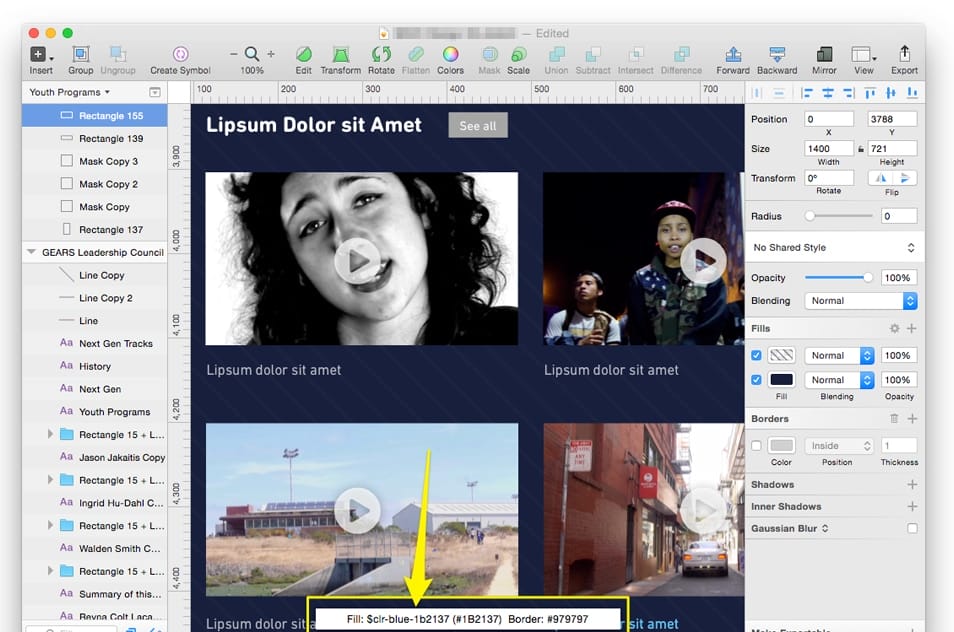Click the Create Symbol toolbar icon
Screen dimensions: 954x632
click(x=180, y=55)
